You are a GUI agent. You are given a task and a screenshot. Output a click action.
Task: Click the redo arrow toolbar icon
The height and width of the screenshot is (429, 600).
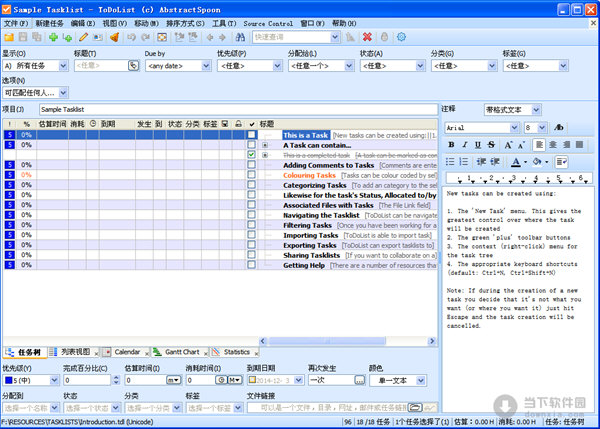[145, 37]
